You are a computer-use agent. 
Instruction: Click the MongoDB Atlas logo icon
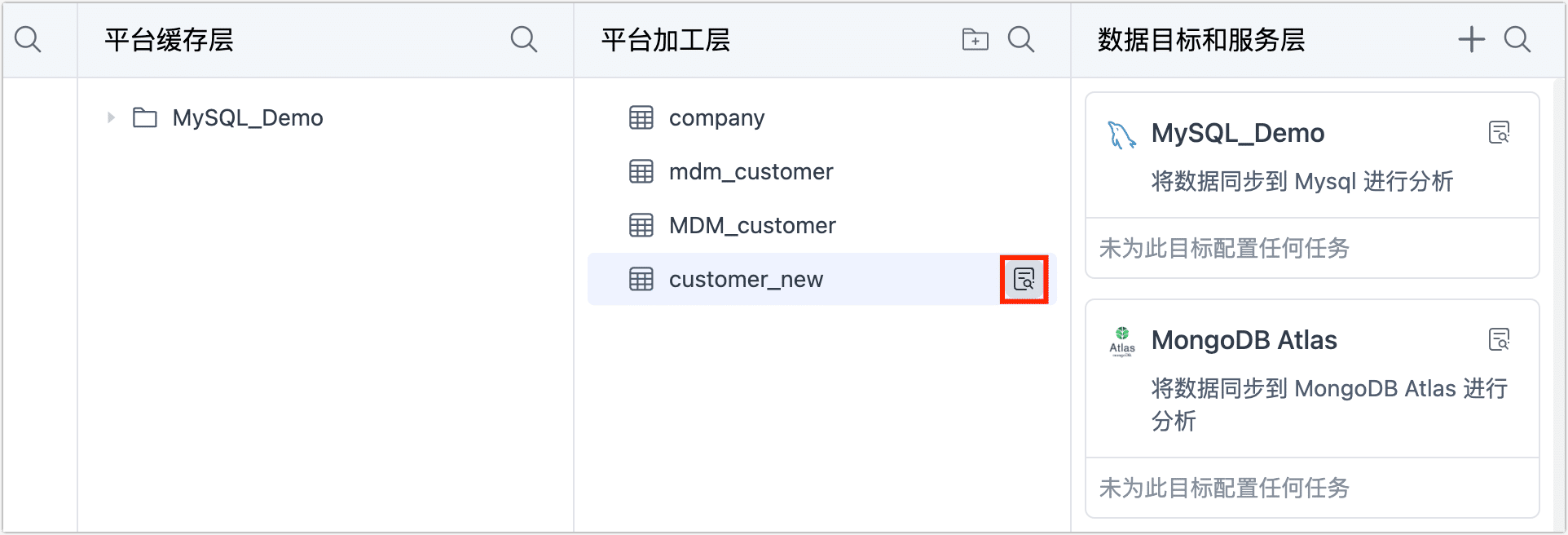point(1122,342)
